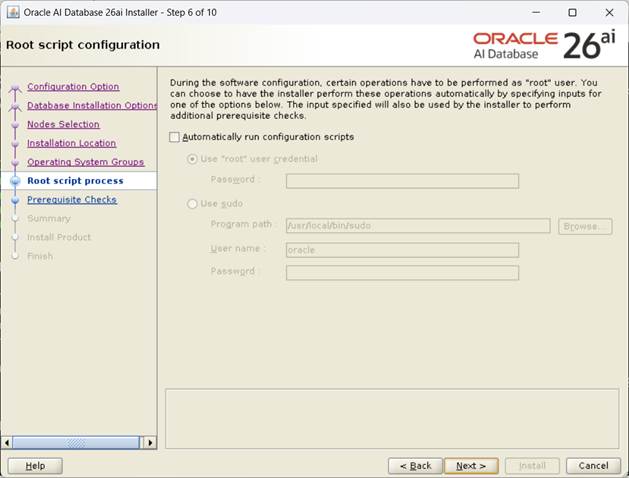Click the Install Product step label
The width and height of the screenshot is (629, 478).
pyautogui.click(x=59, y=237)
